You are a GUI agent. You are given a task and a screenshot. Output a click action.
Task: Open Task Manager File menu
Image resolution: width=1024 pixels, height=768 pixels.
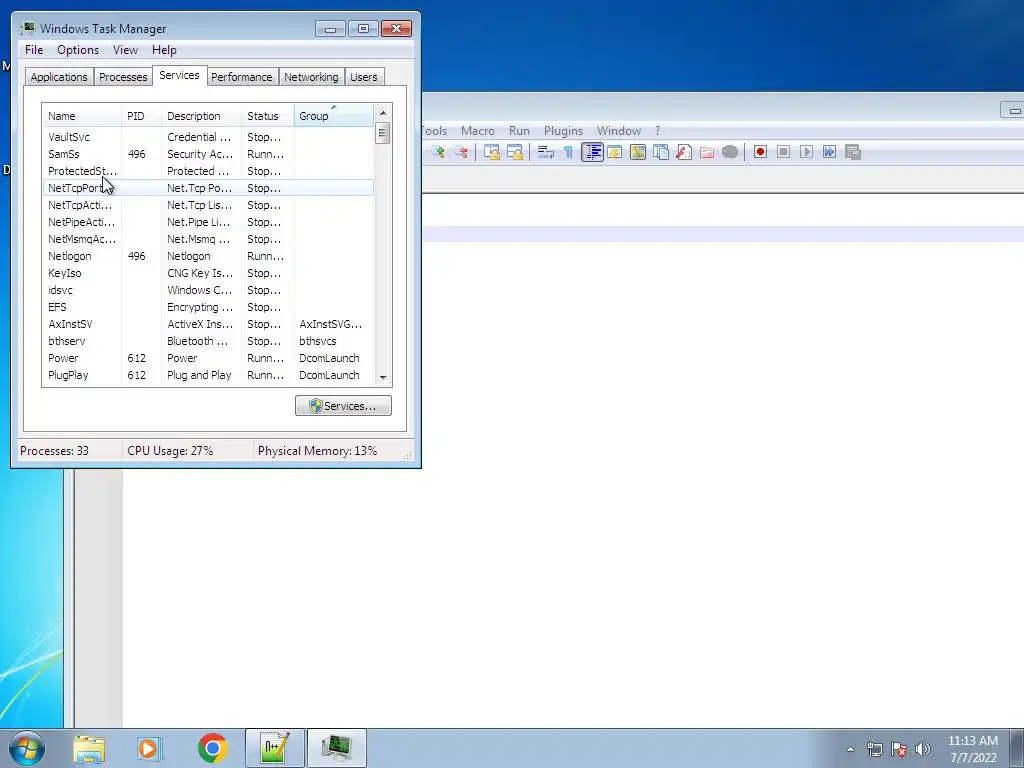click(34, 50)
